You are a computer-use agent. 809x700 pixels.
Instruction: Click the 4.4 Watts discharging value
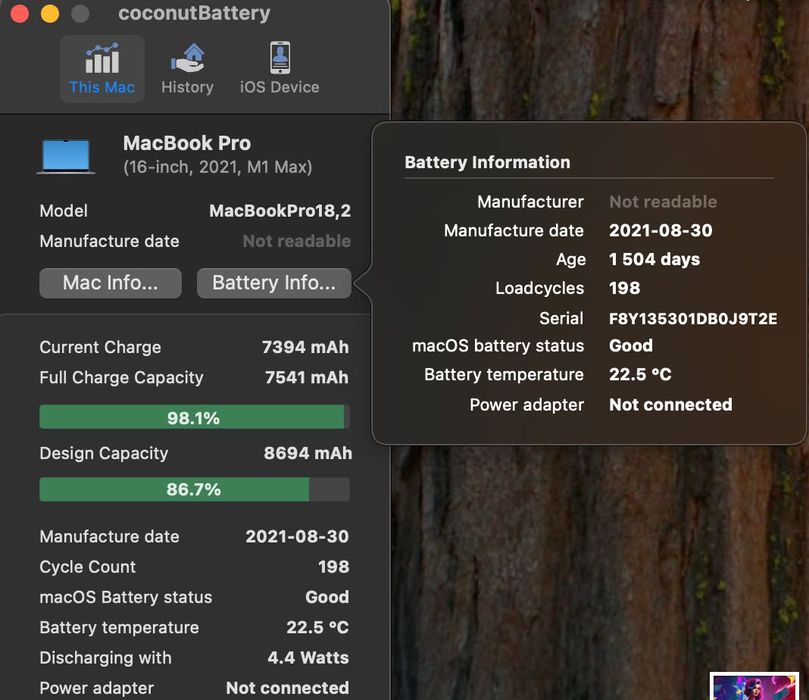308,658
